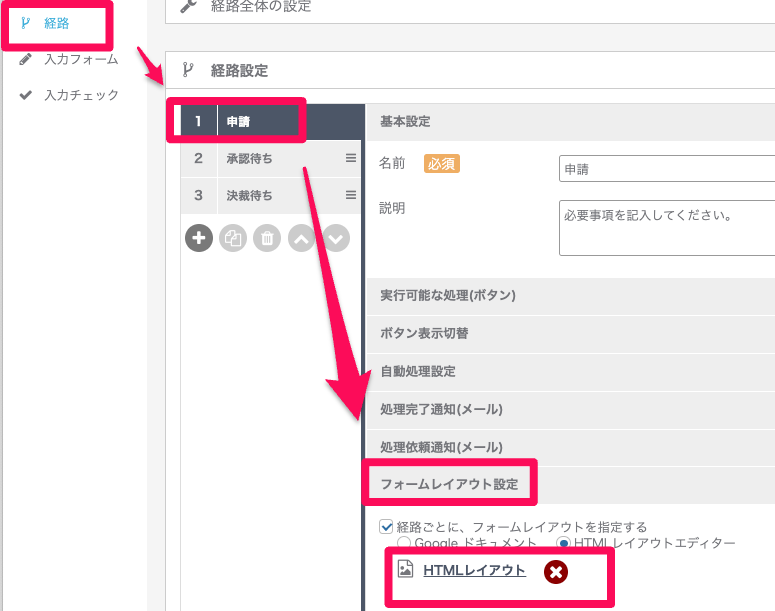Collapse フォームレイアウト設定 section

pos(570,484)
